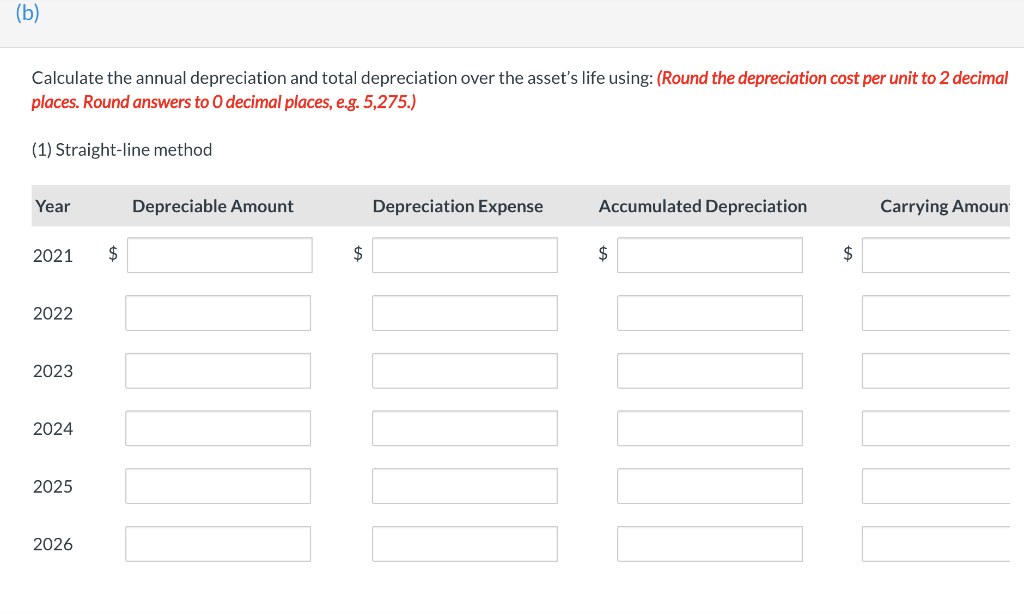Click the 2026 Depreciable Amount field
This screenshot has height=614, width=1024.
click(x=218, y=543)
